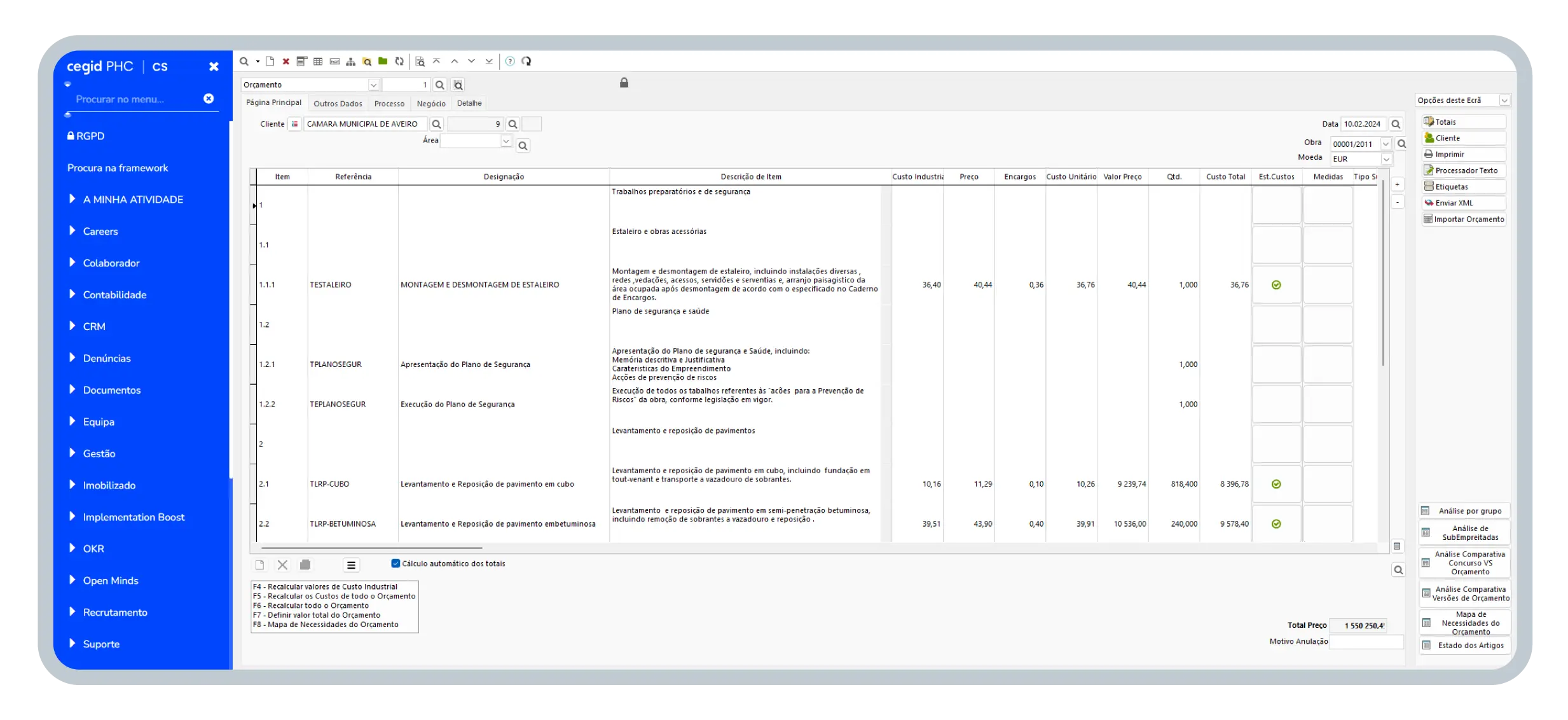Click the Importar Orçamento button

click(x=1464, y=219)
